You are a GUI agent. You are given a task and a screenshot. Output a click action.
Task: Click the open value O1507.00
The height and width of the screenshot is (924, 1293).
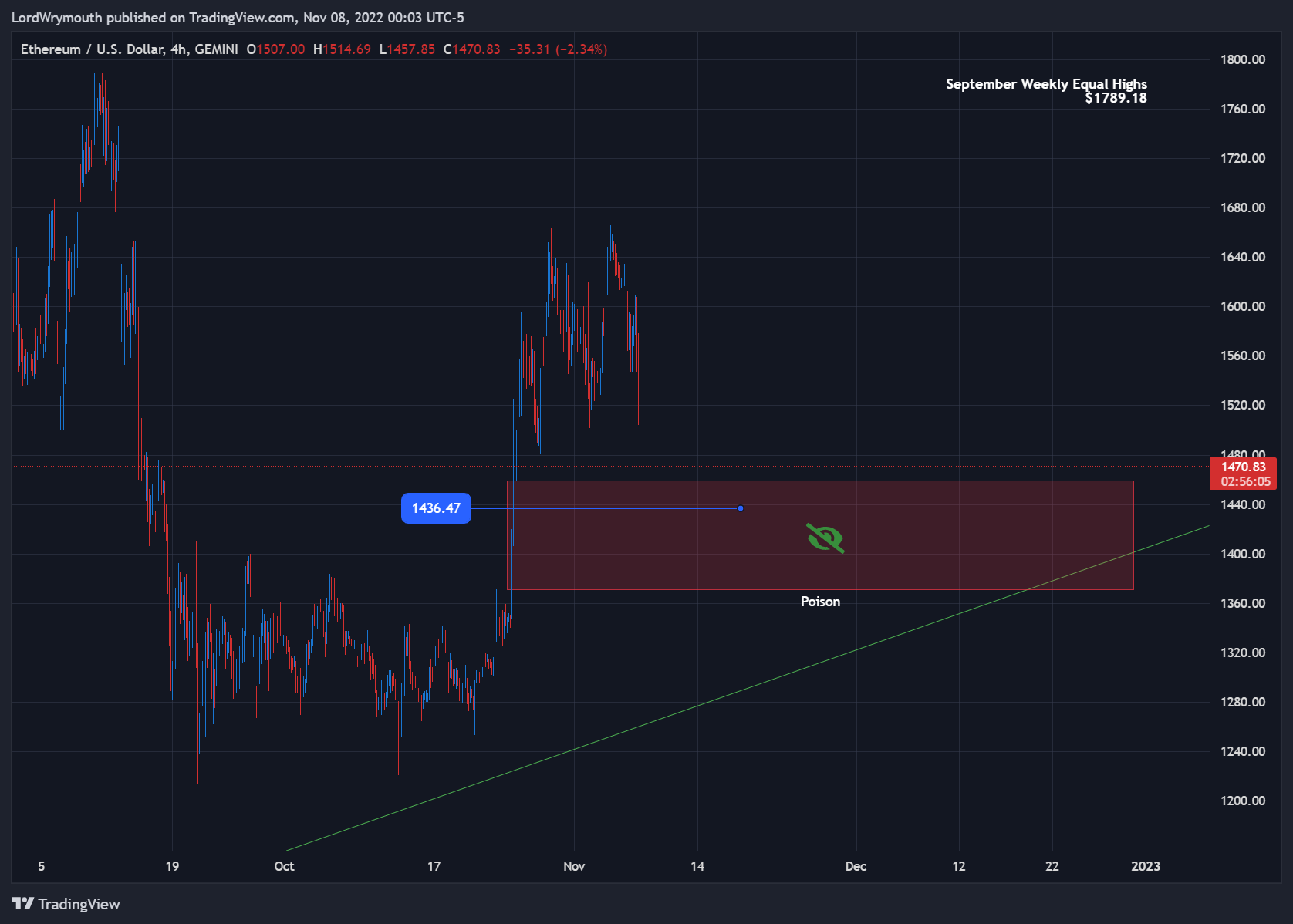pos(275,49)
